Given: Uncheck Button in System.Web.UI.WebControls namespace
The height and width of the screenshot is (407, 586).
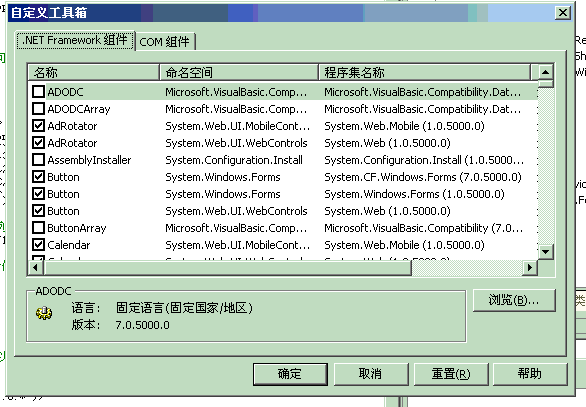Looking at the screenshot, I should click(38, 211).
